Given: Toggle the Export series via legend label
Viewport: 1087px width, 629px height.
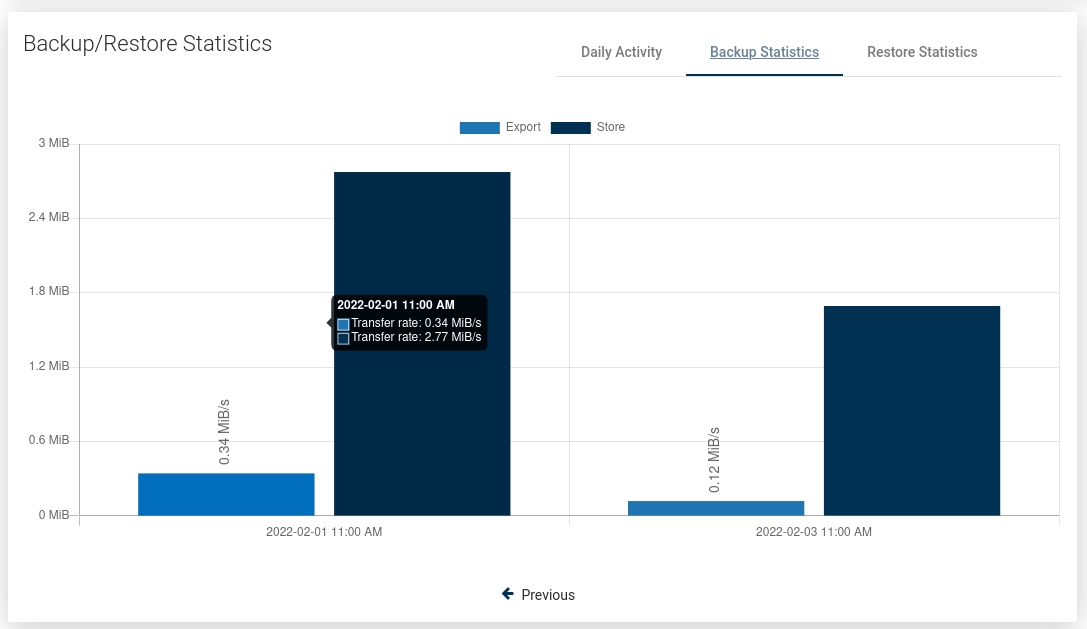Looking at the screenshot, I should [x=523, y=127].
